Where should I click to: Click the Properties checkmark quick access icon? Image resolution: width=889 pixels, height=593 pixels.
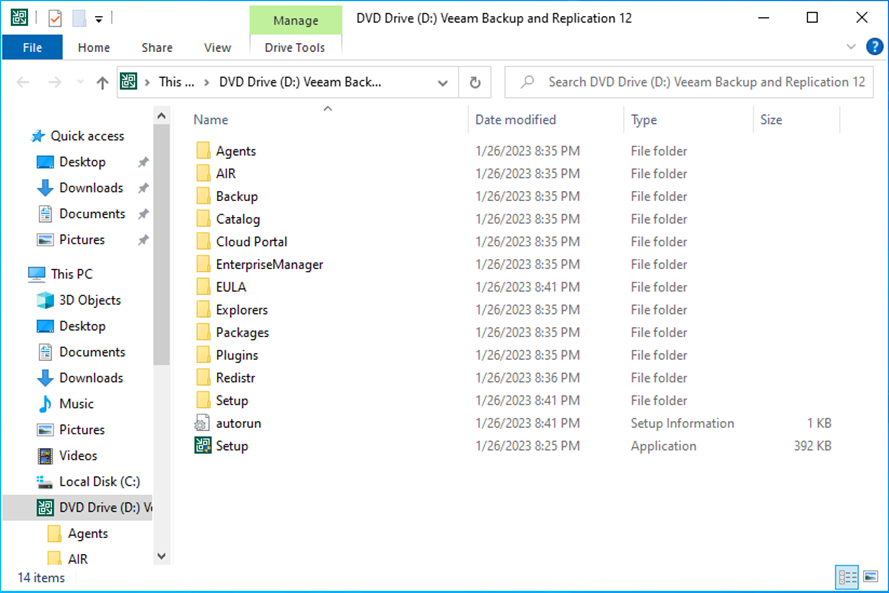(55, 19)
